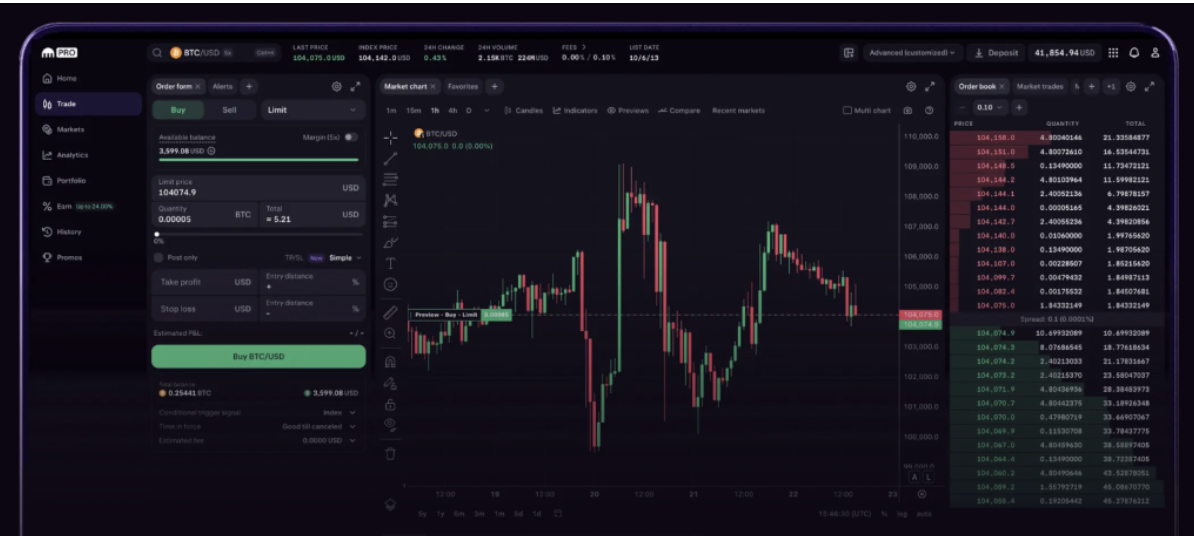Expand Conditional trigger signal Index dropdown

click(x=339, y=412)
